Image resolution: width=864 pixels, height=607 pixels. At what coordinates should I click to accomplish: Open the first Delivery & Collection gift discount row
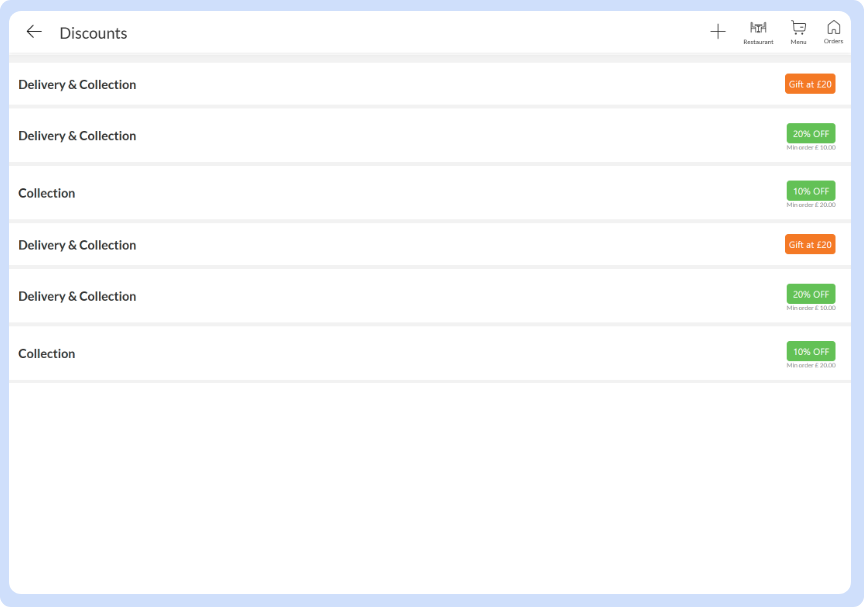[77, 85]
